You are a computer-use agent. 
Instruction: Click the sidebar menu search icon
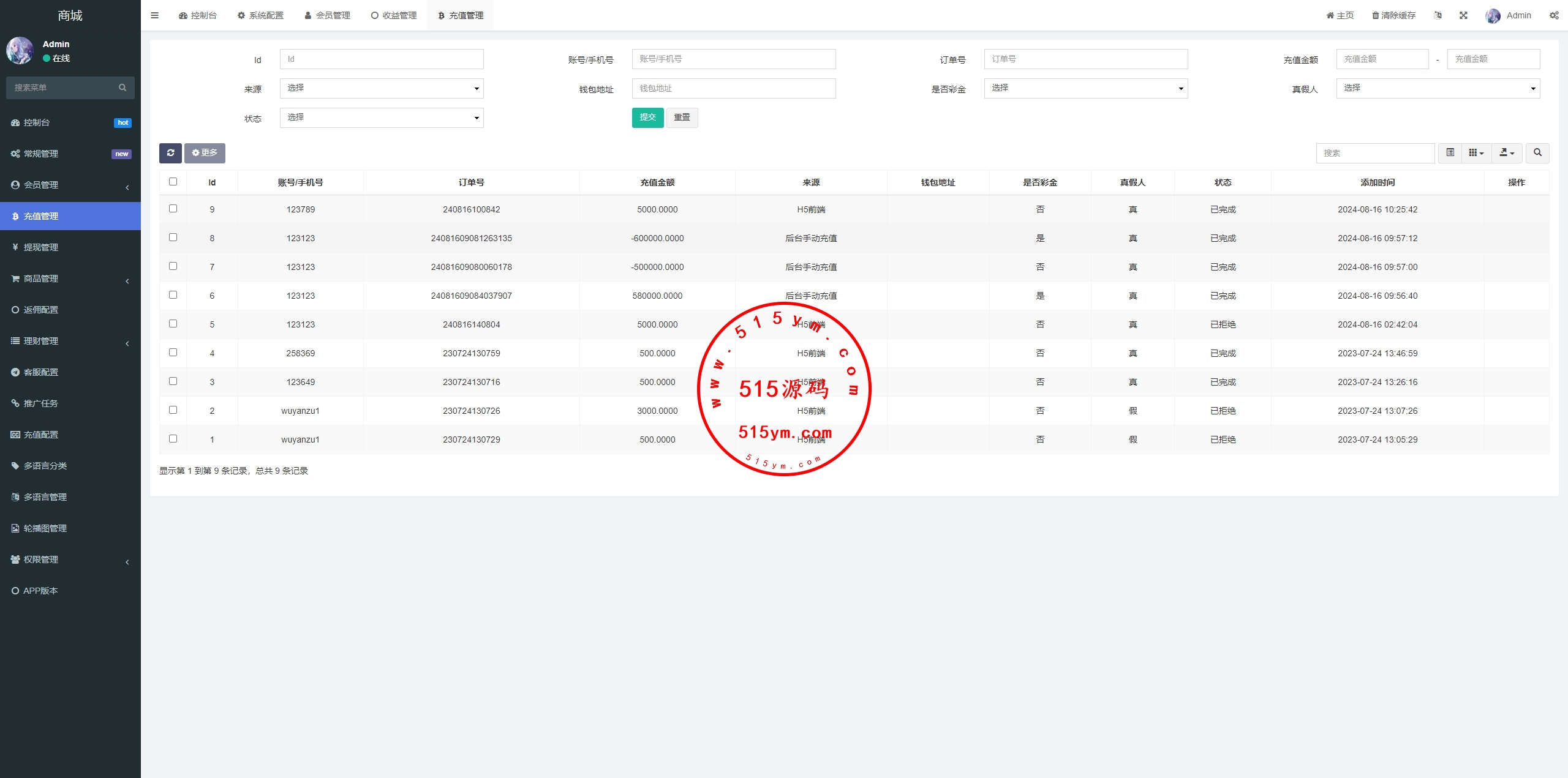click(123, 88)
